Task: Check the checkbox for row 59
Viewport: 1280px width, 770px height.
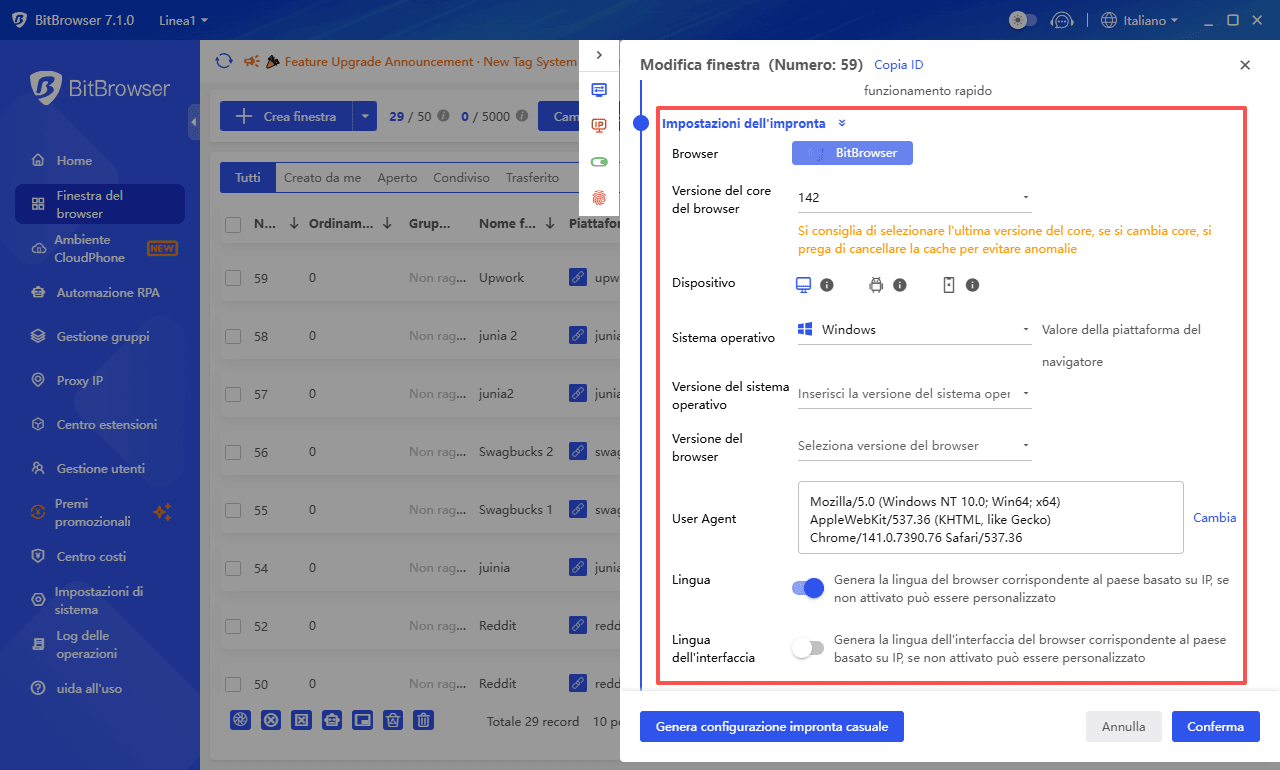Action: coord(233,278)
